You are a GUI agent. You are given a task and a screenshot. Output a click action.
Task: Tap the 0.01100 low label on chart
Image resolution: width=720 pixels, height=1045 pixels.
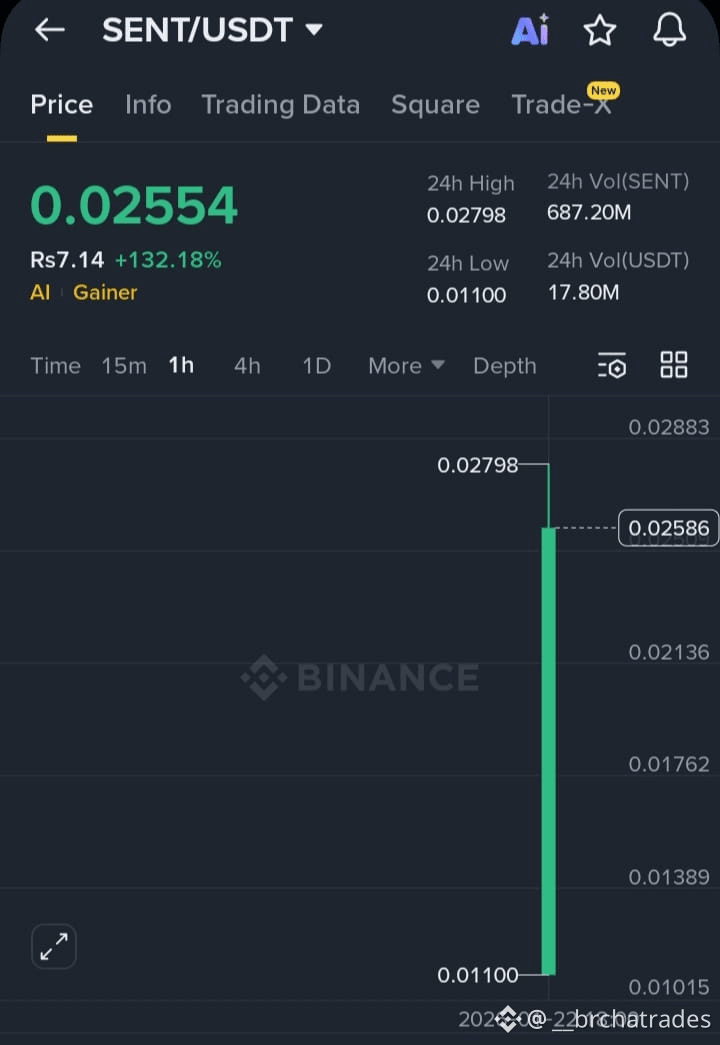point(477,976)
